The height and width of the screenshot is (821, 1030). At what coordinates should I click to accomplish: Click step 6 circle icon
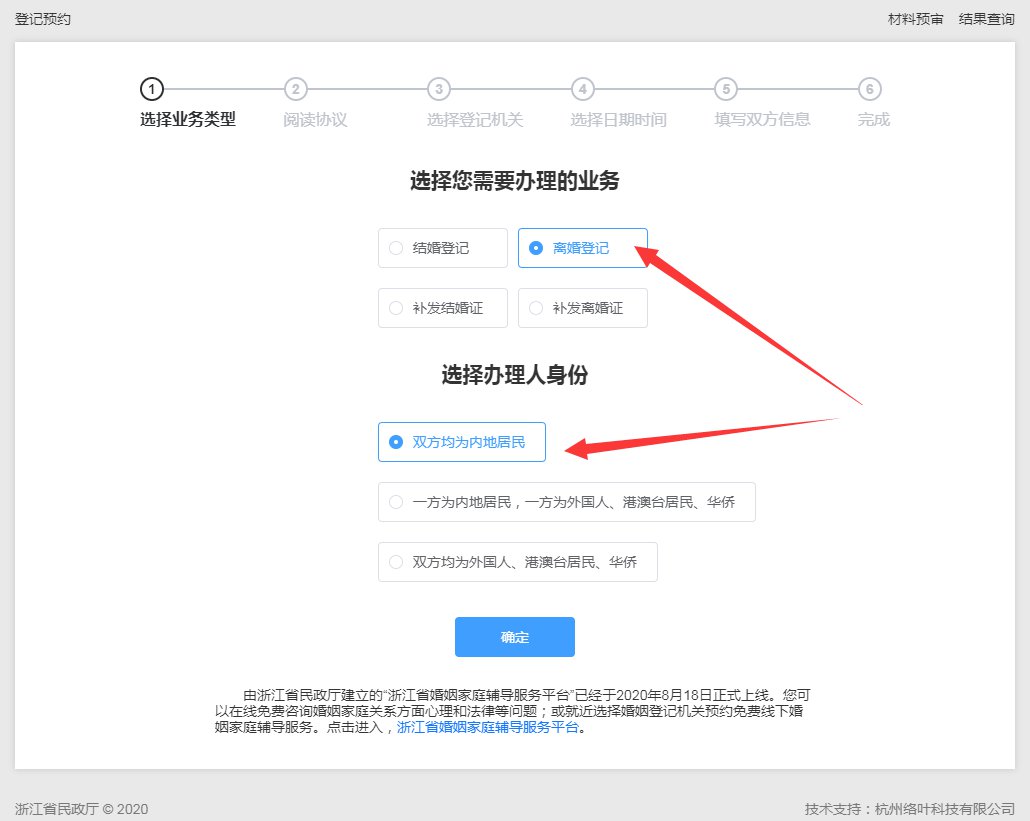pos(870,89)
